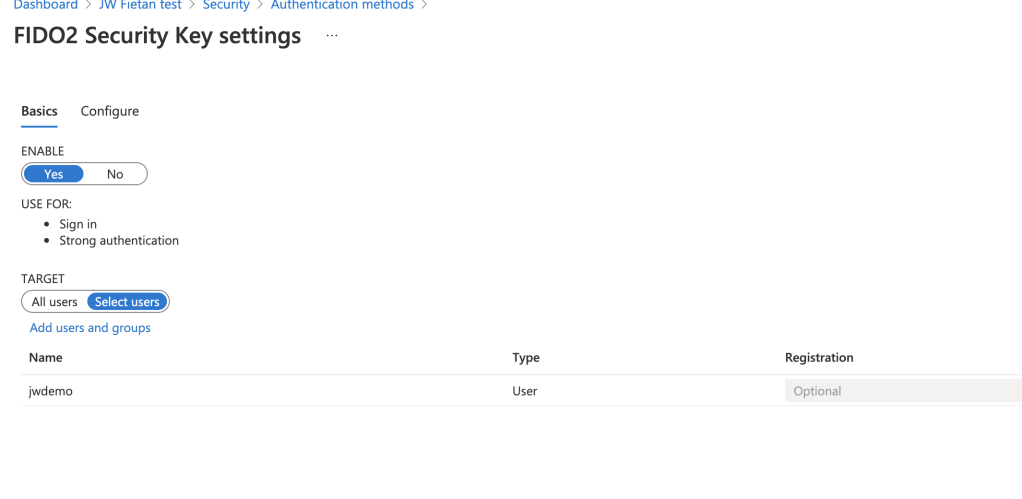Target All users
The width and height of the screenshot is (1022, 499).
[55, 302]
